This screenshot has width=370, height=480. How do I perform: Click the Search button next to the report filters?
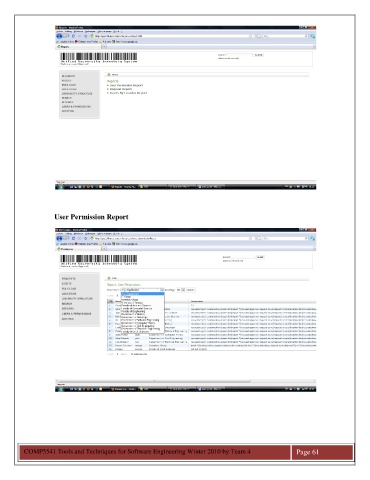(190, 290)
